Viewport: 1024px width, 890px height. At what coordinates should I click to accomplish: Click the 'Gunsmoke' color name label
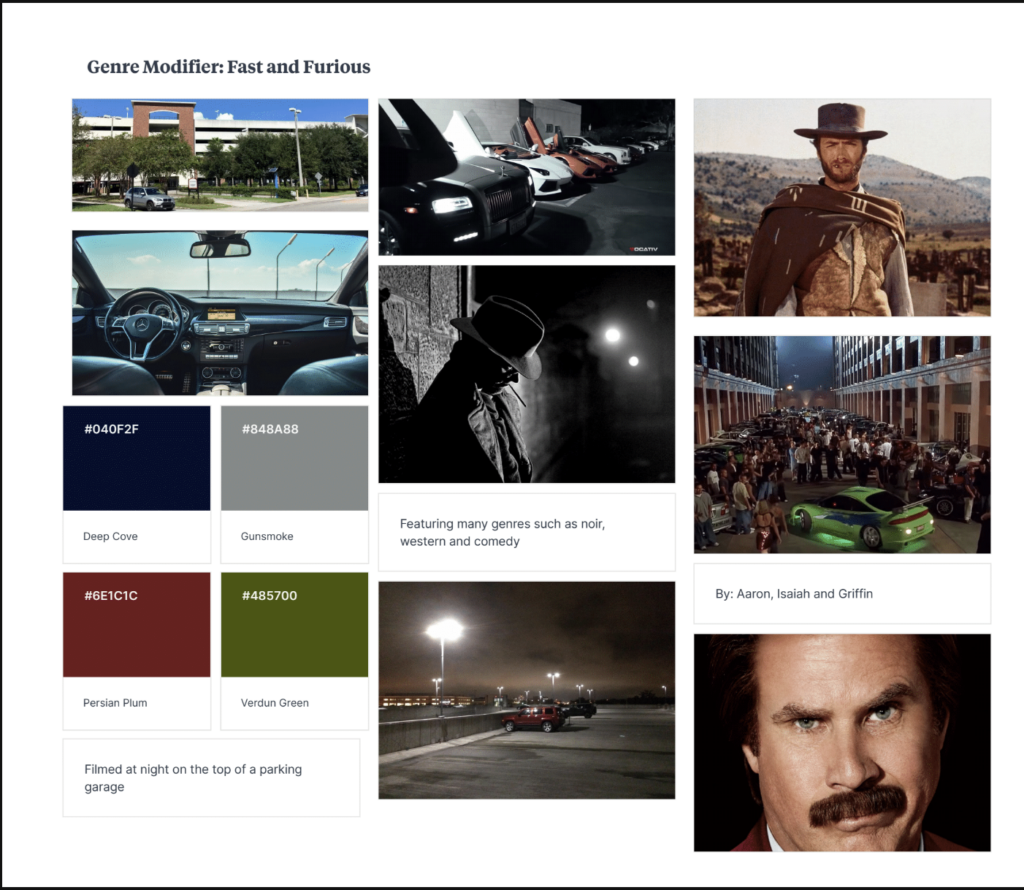tap(267, 537)
